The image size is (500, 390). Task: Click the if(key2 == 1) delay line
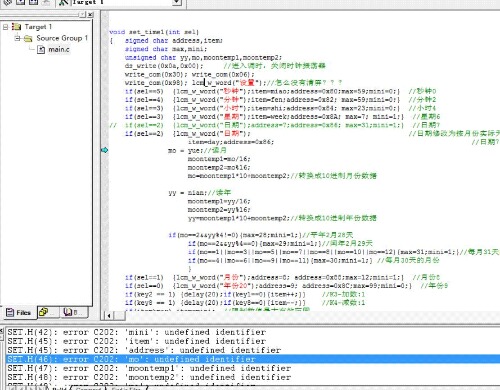pyautogui.click(x=245, y=294)
